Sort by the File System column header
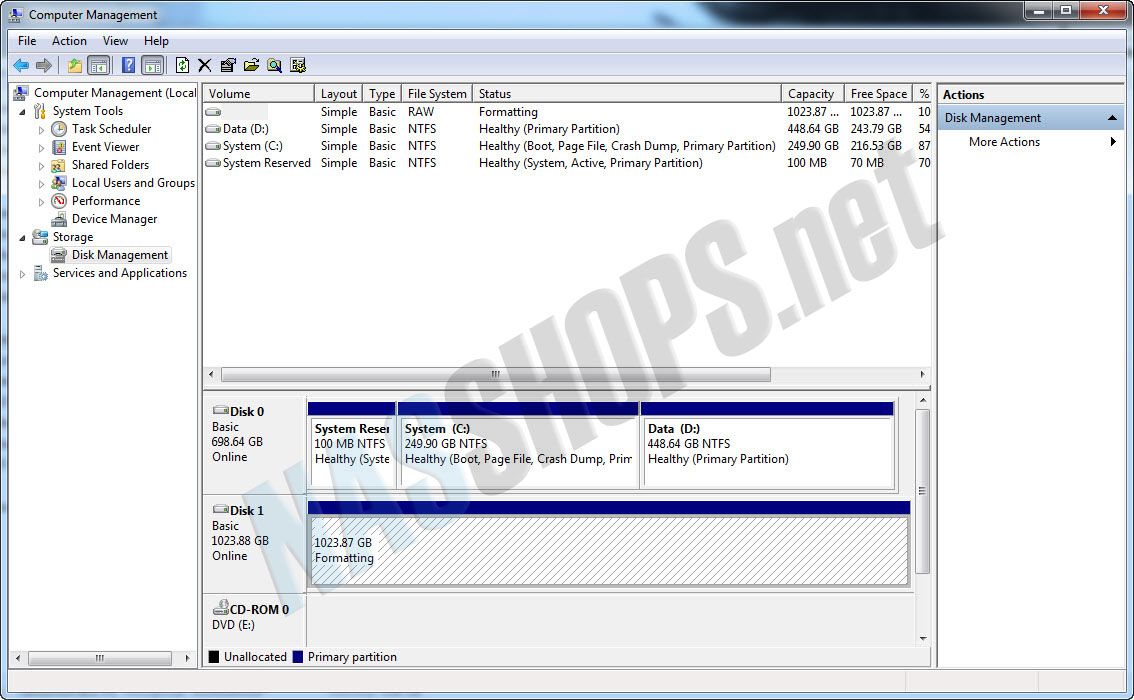 437,94
